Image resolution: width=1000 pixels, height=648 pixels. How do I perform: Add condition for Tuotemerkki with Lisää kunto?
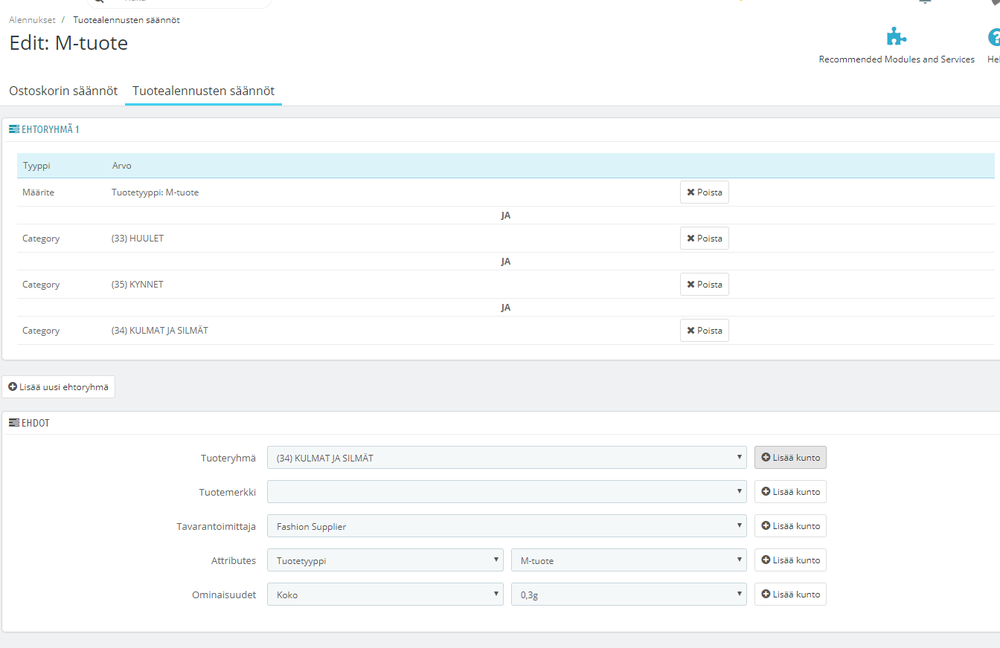coord(790,492)
